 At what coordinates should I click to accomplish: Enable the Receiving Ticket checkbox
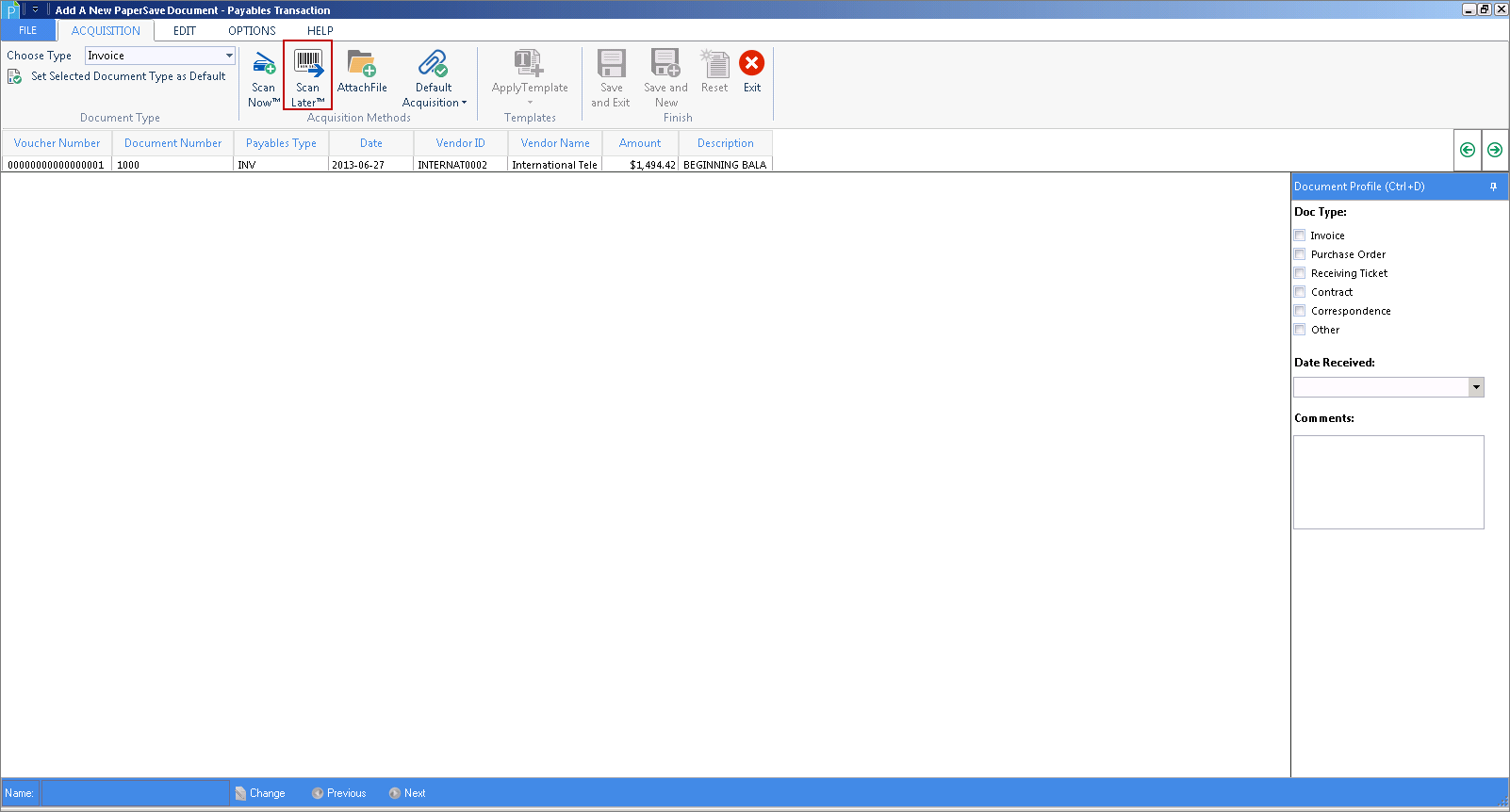1300,273
